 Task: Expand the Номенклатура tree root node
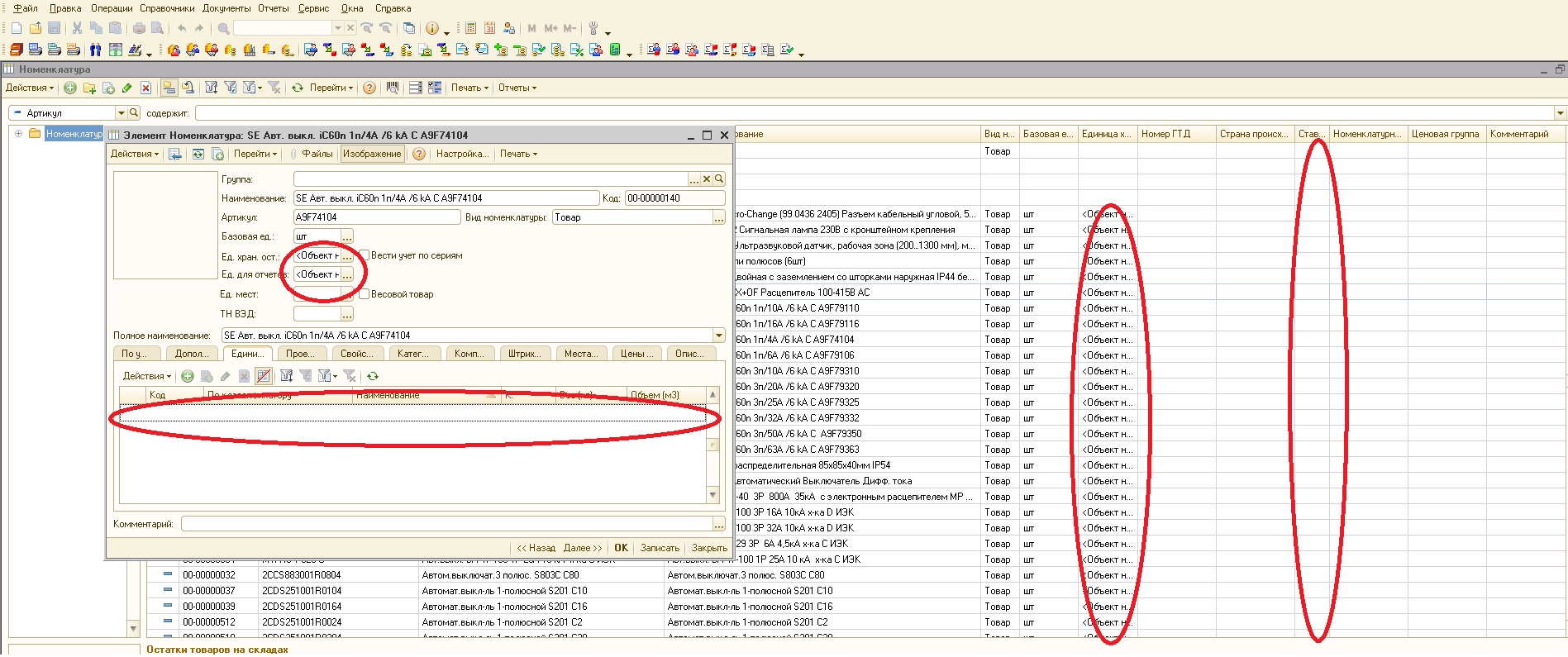click(18, 134)
